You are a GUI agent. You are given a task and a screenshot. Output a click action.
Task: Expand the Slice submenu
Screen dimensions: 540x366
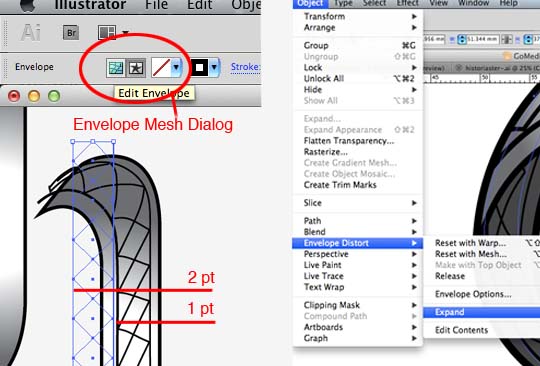(358, 203)
